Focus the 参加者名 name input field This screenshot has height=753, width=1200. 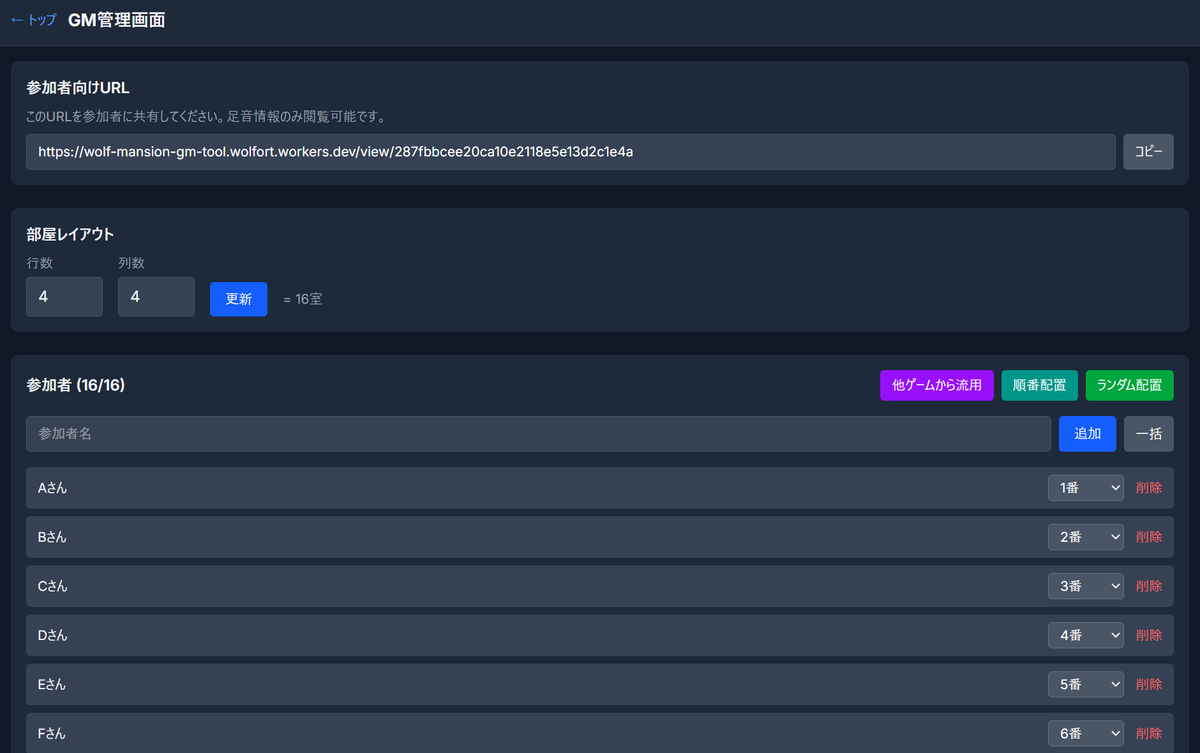[x=538, y=434]
